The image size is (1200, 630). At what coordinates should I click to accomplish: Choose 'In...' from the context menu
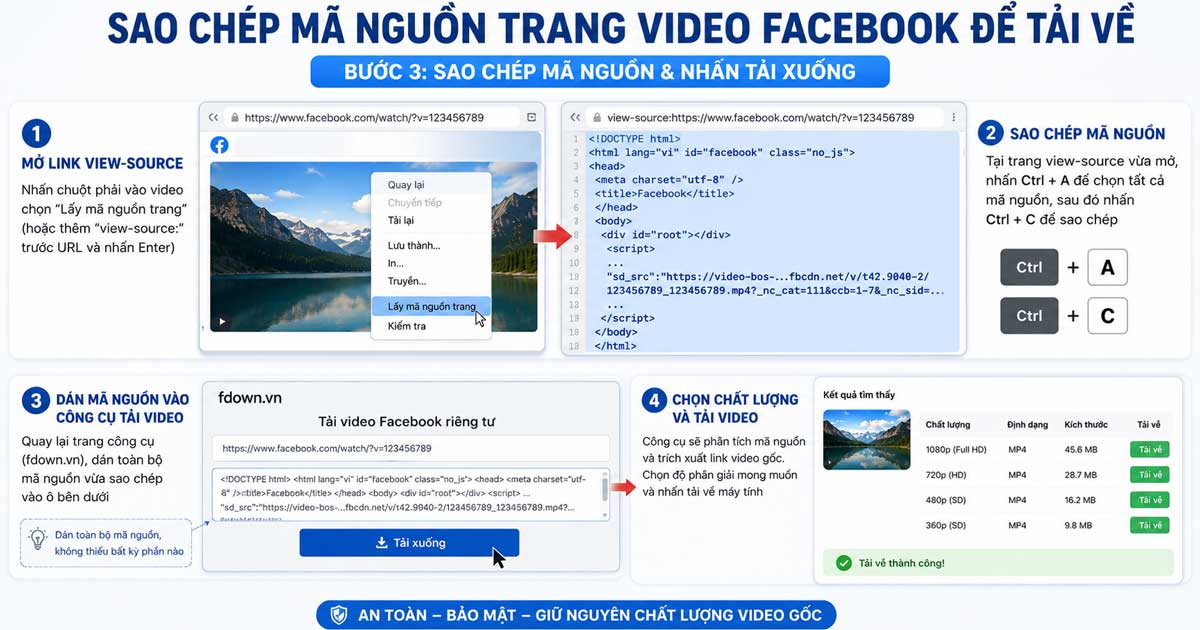pos(396,263)
